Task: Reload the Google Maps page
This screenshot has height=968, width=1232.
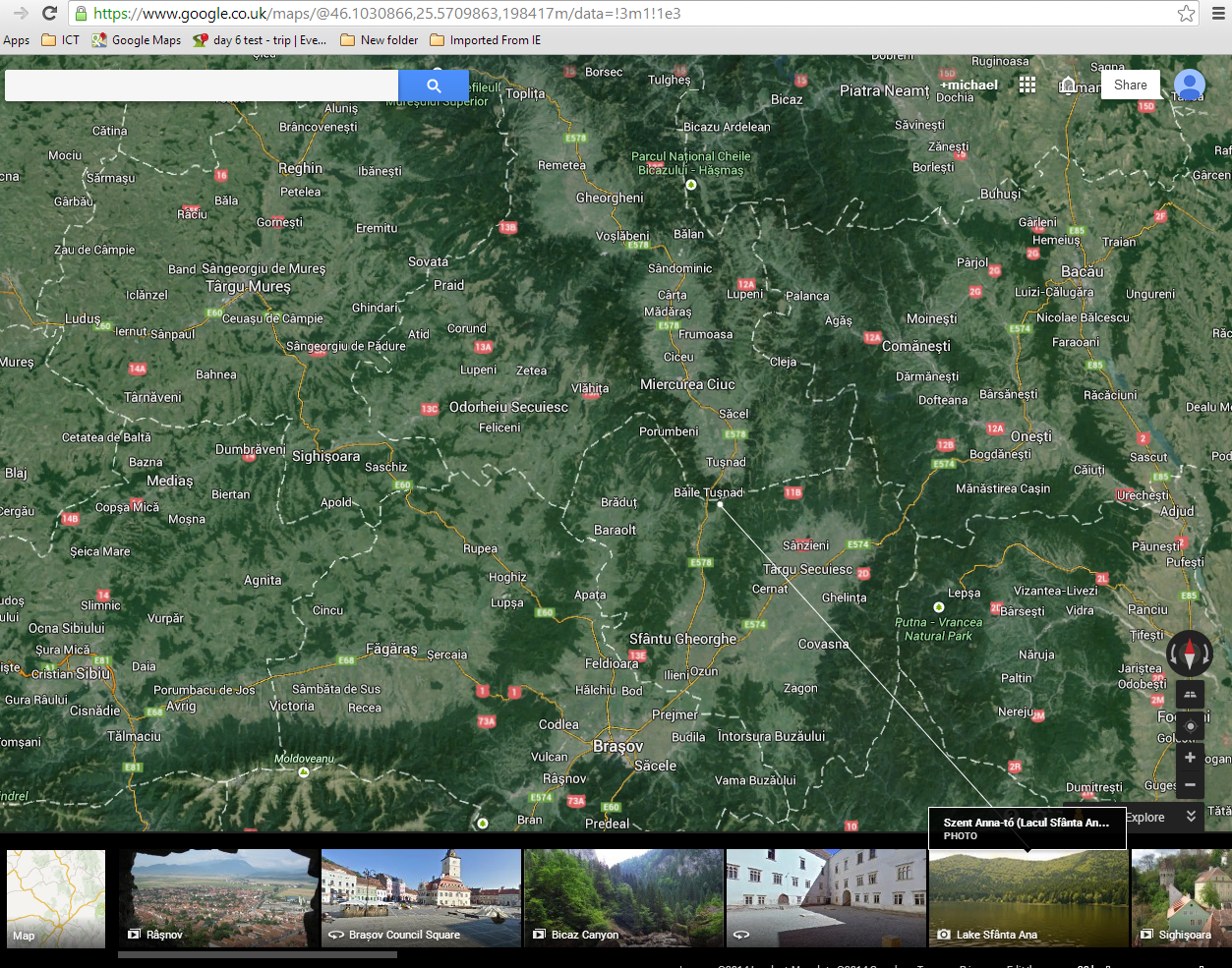Action: click(49, 13)
